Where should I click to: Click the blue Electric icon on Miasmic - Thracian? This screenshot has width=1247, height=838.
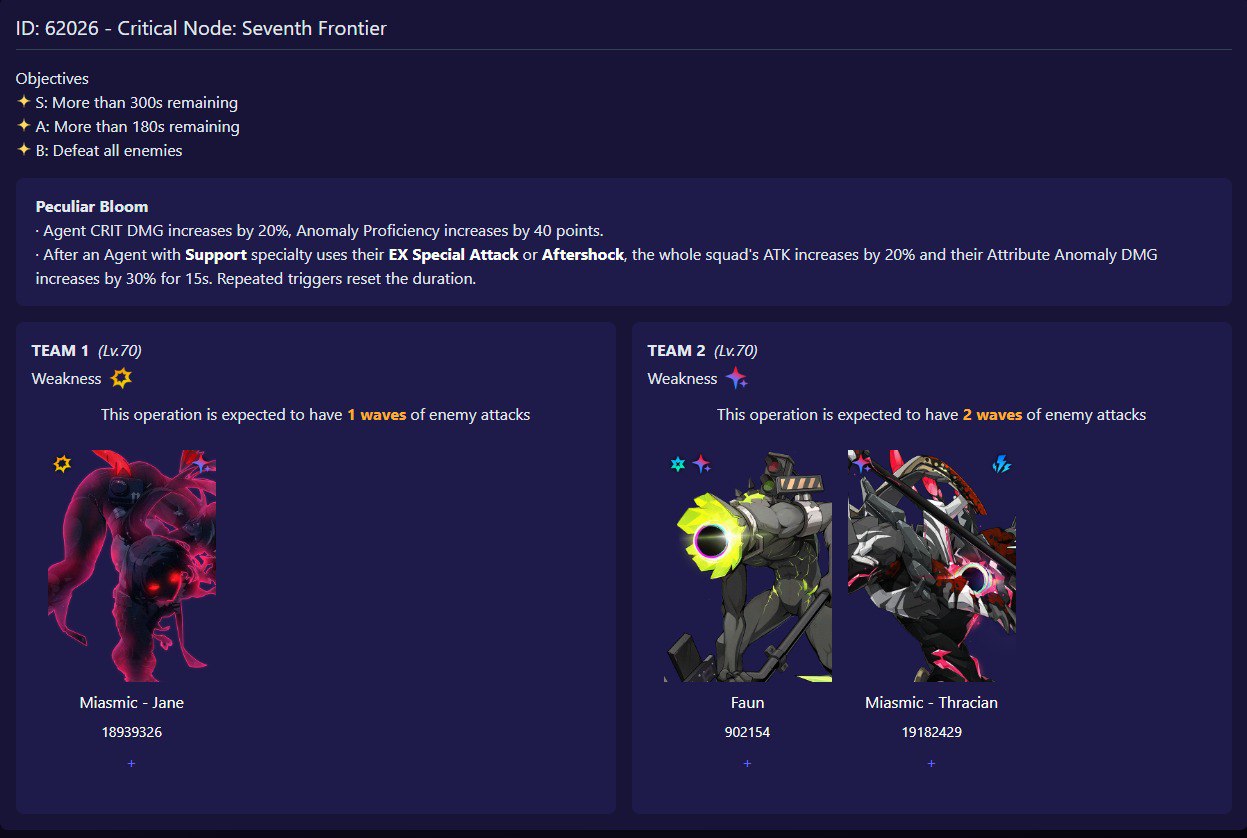tap(1001, 464)
